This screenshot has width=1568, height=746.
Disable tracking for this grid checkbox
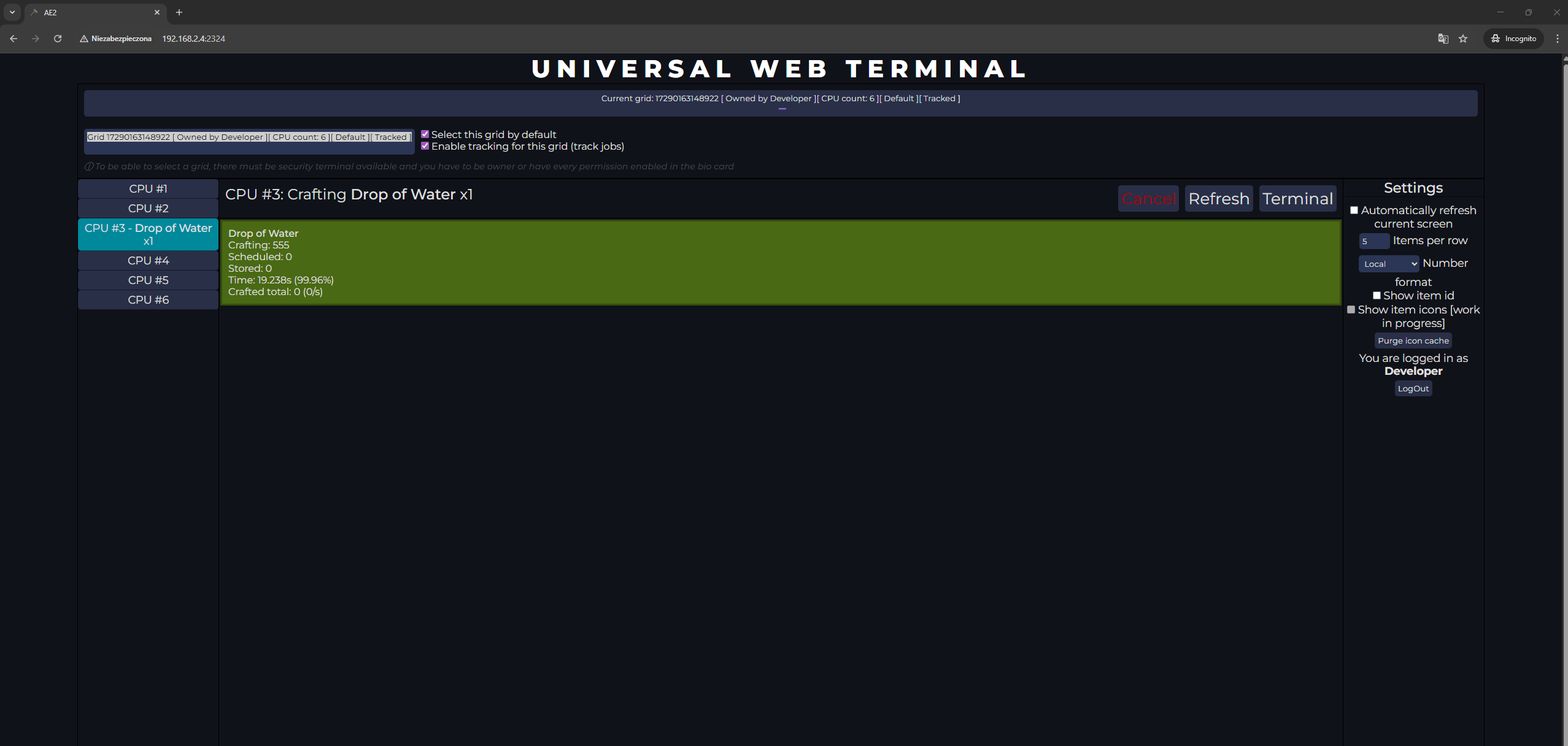425,146
